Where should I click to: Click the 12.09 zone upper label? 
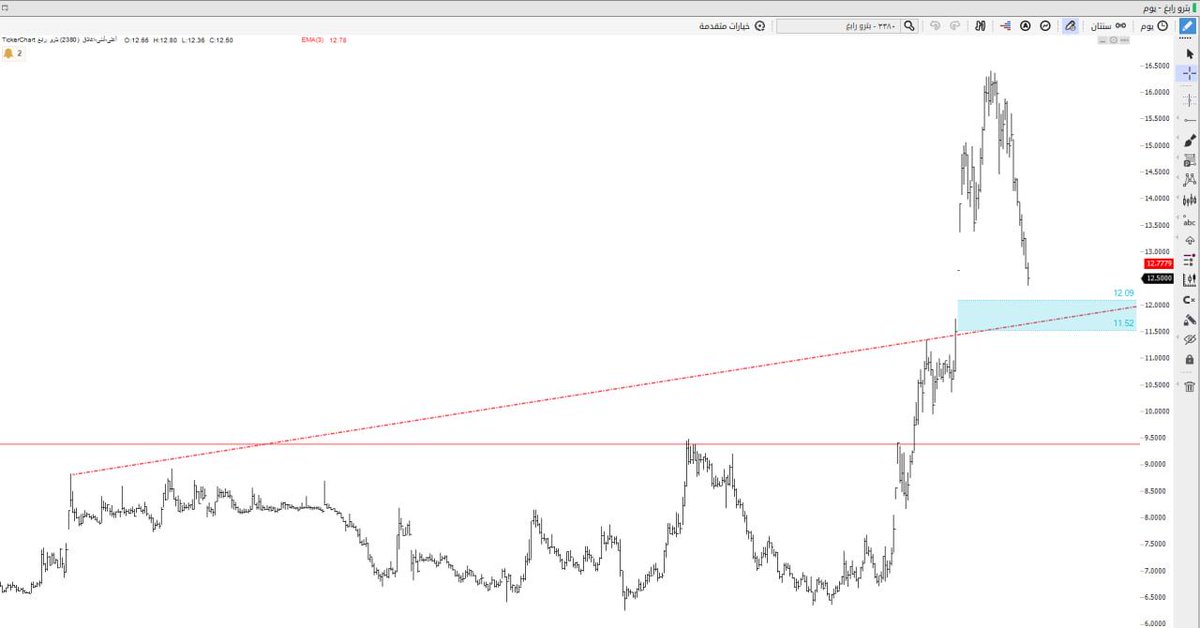[1124, 293]
